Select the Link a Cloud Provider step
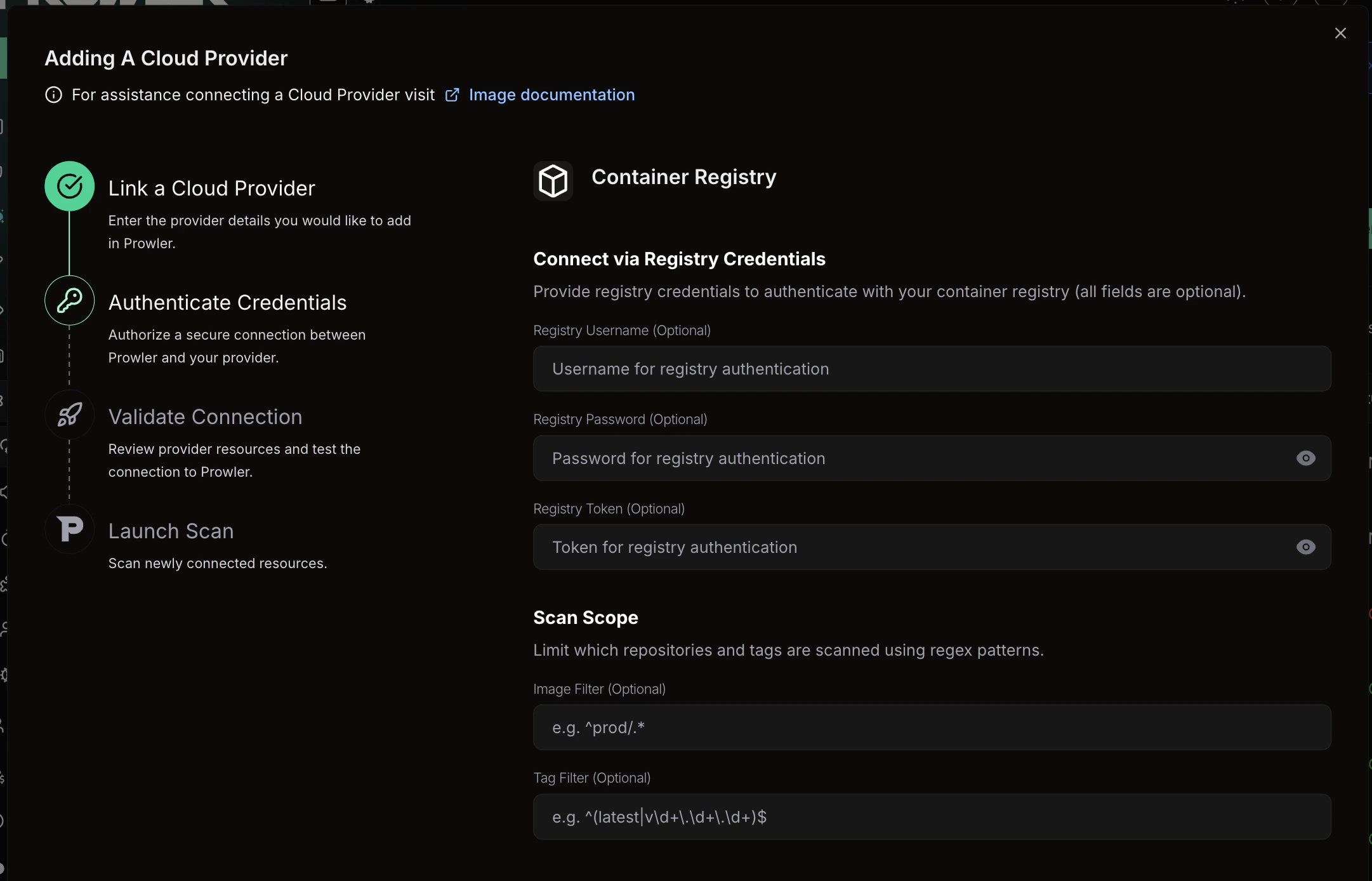 (211, 188)
